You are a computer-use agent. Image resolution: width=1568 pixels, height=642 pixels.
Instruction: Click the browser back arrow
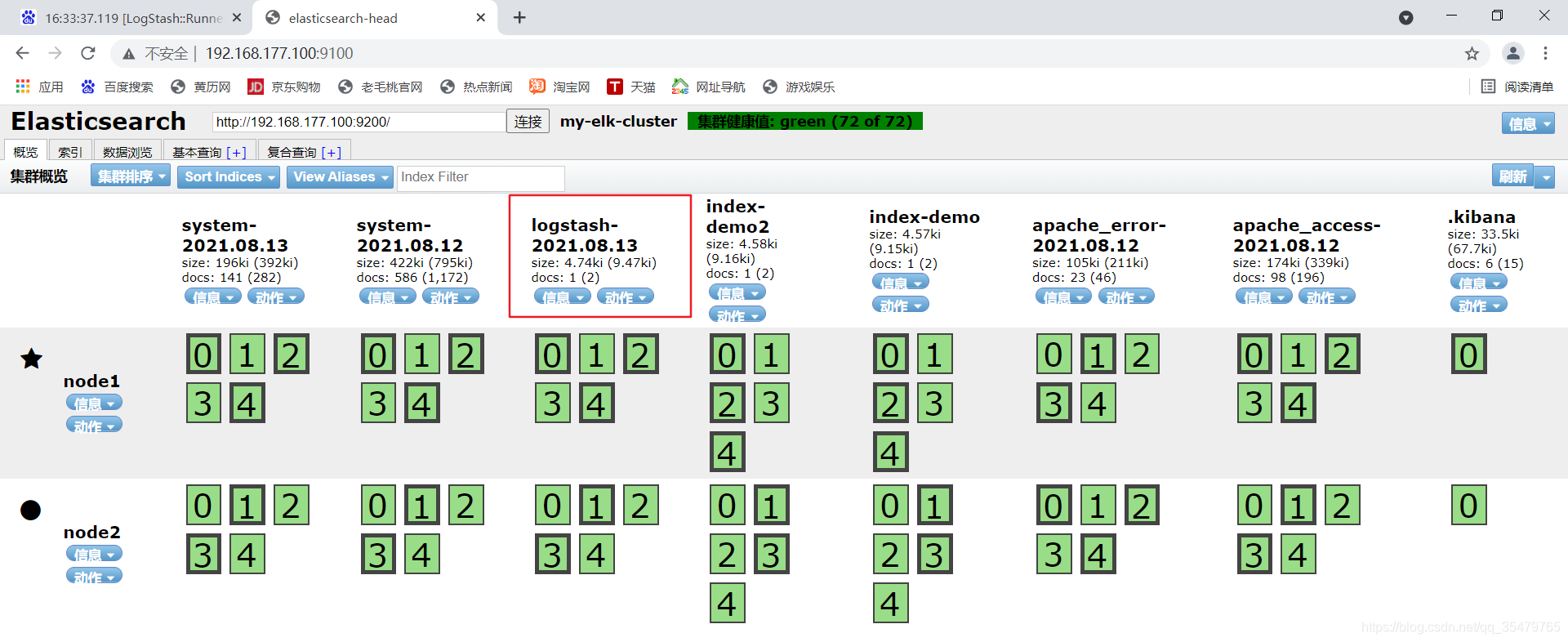click(x=22, y=53)
